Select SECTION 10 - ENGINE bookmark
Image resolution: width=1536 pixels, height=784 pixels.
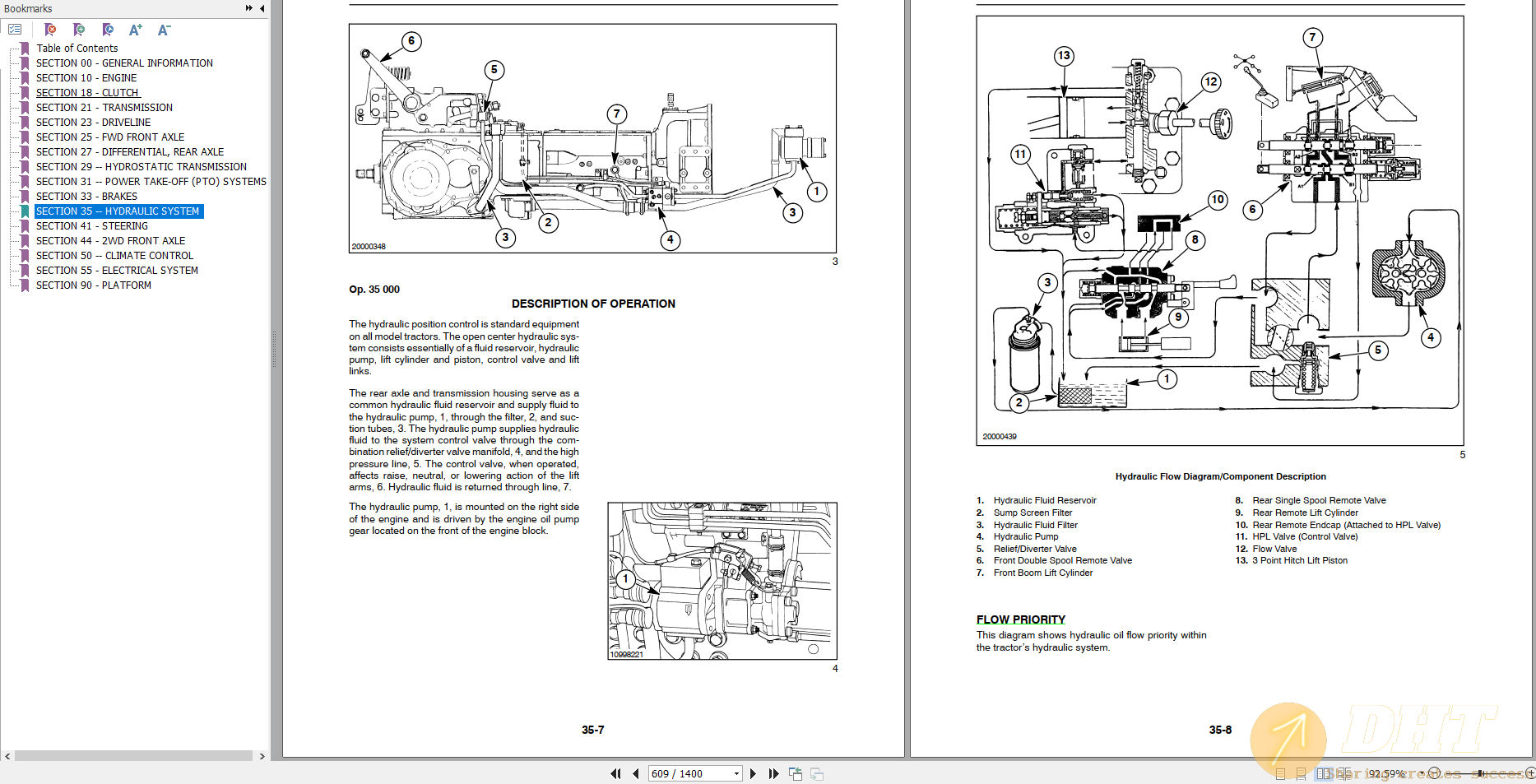coord(86,77)
